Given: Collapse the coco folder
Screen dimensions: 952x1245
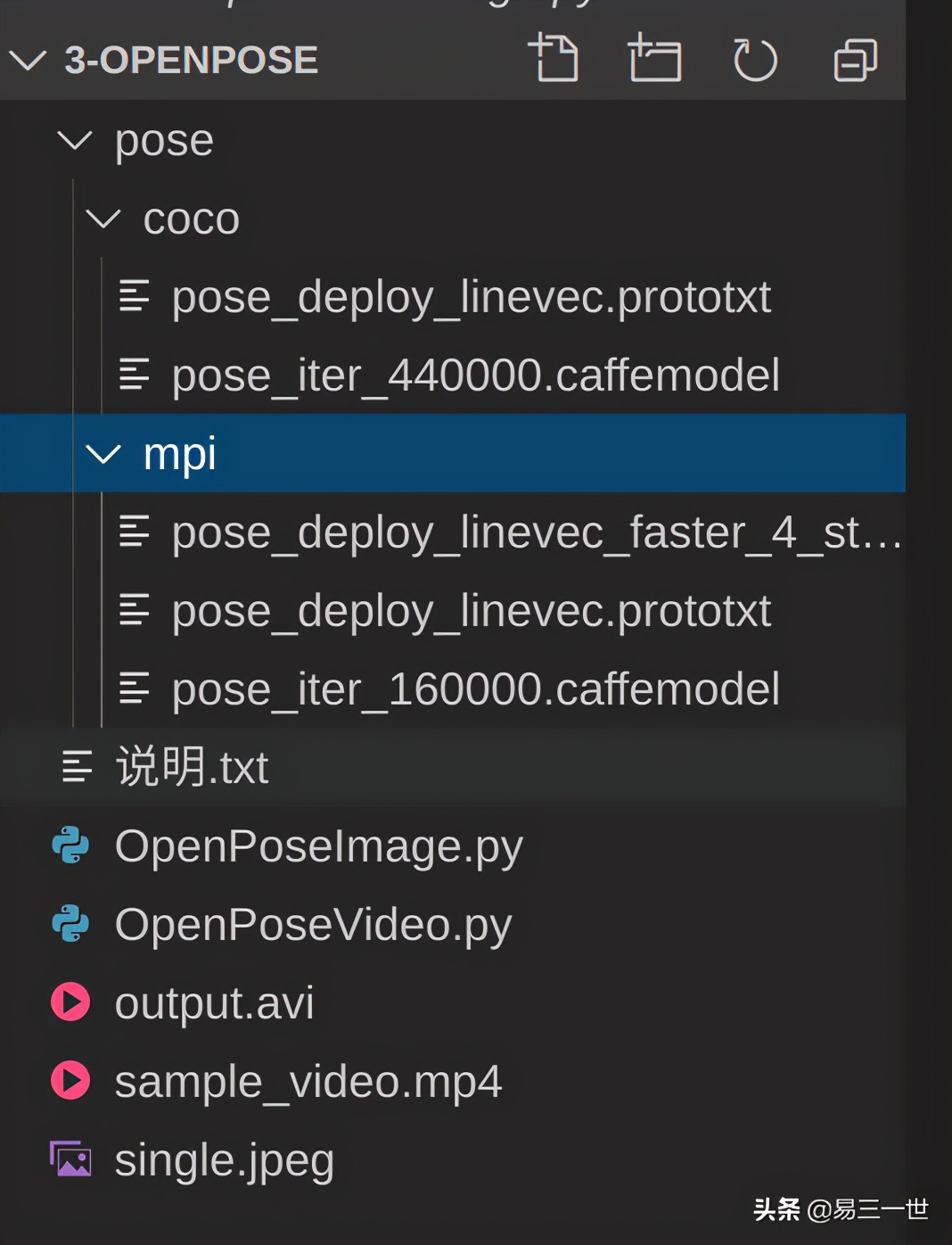Looking at the screenshot, I should [104, 219].
